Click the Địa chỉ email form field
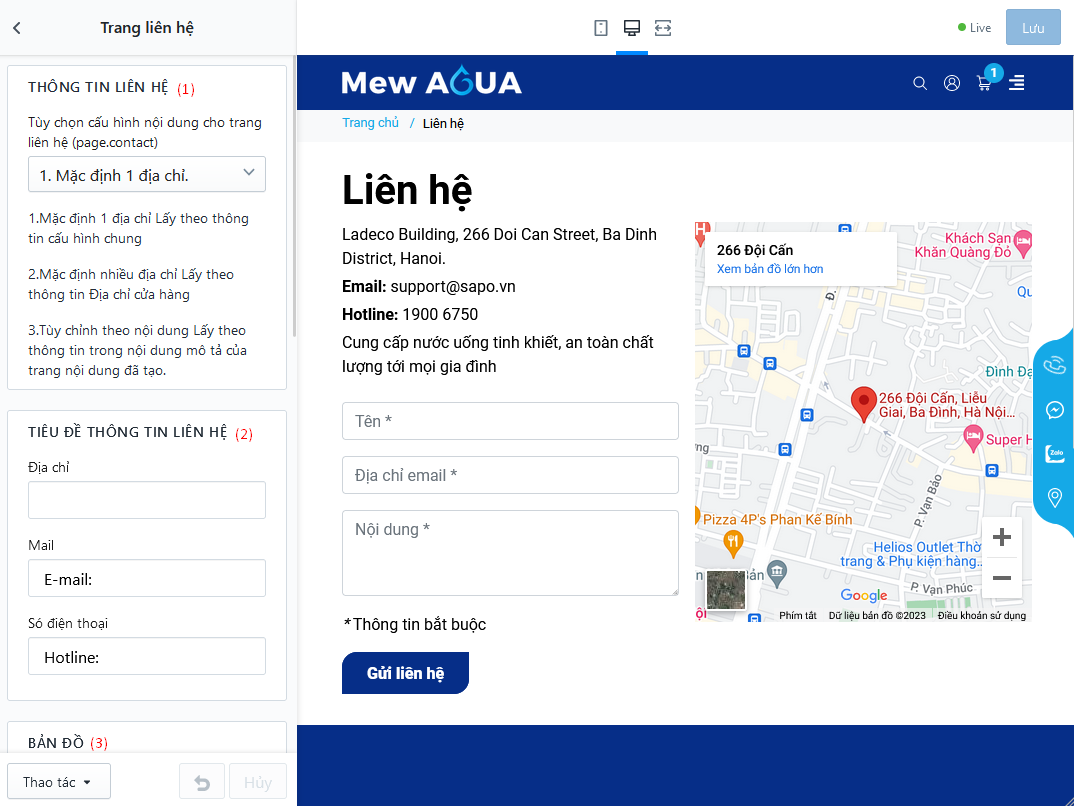Image resolution: width=1074 pixels, height=806 pixels. click(x=510, y=475)
